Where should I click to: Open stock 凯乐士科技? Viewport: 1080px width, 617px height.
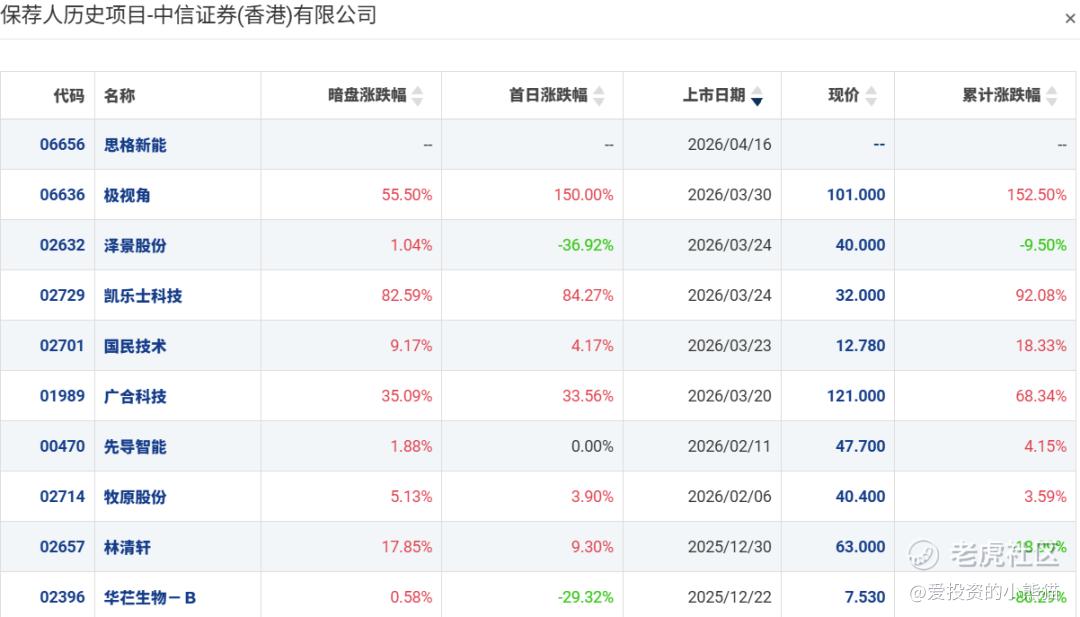click(143, 295)
